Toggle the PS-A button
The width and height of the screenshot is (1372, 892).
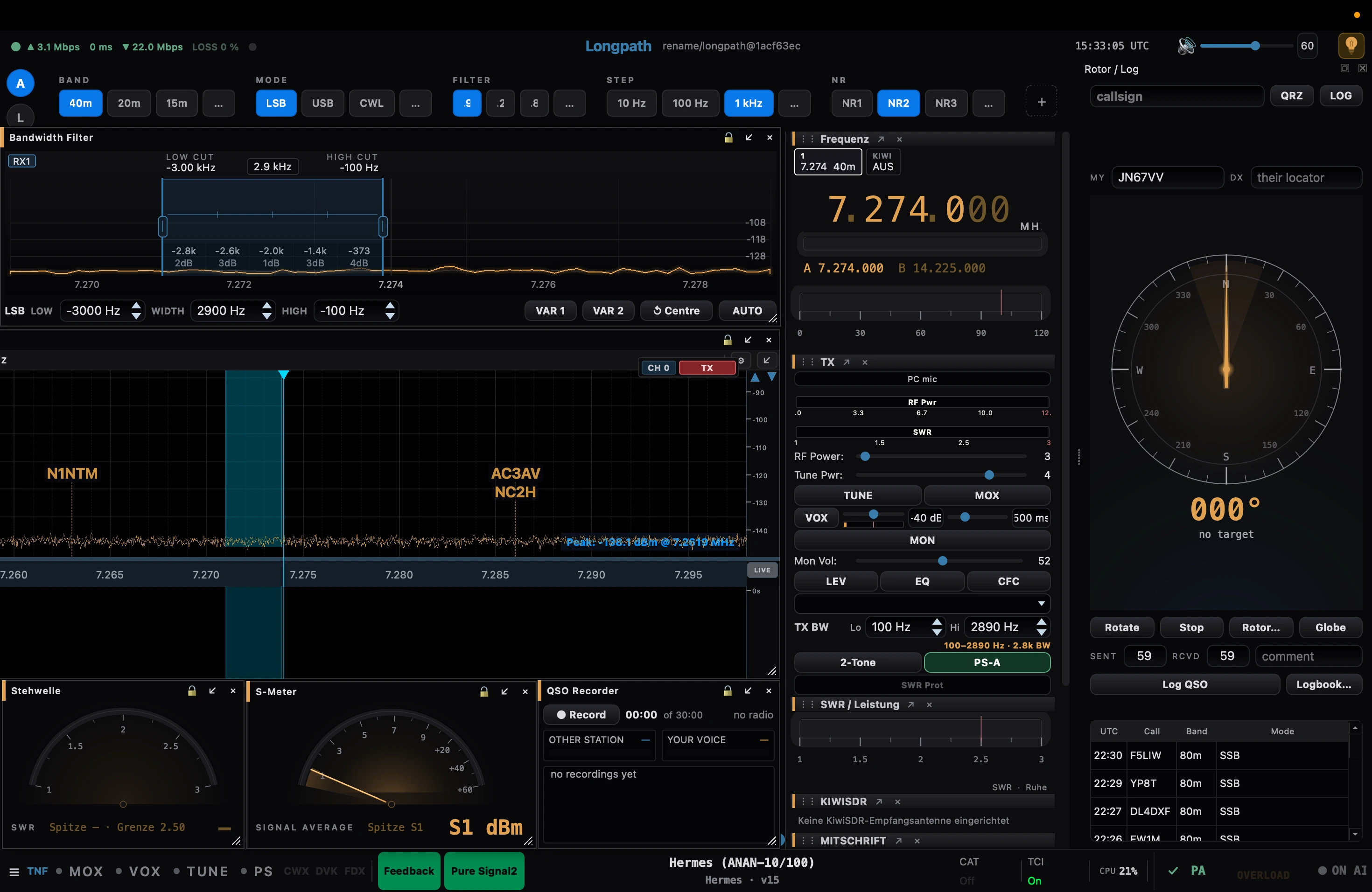click(x=987, y=662)
